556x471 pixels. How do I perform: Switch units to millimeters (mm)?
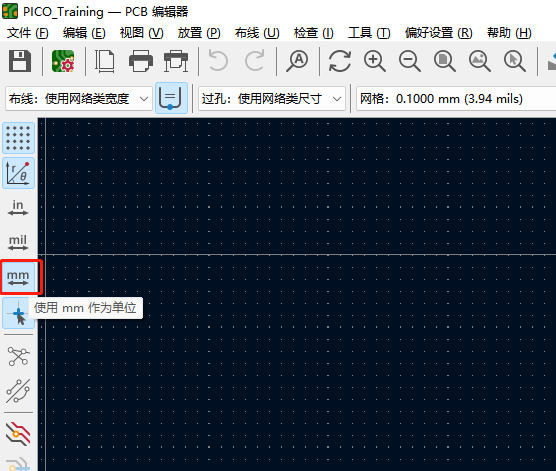(18, 278)
